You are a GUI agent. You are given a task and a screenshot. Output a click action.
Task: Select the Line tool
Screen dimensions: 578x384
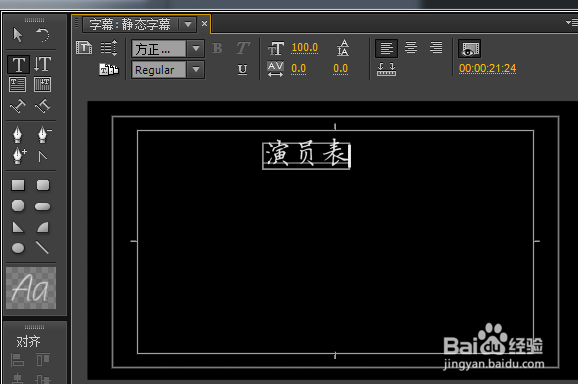point(42,247)
